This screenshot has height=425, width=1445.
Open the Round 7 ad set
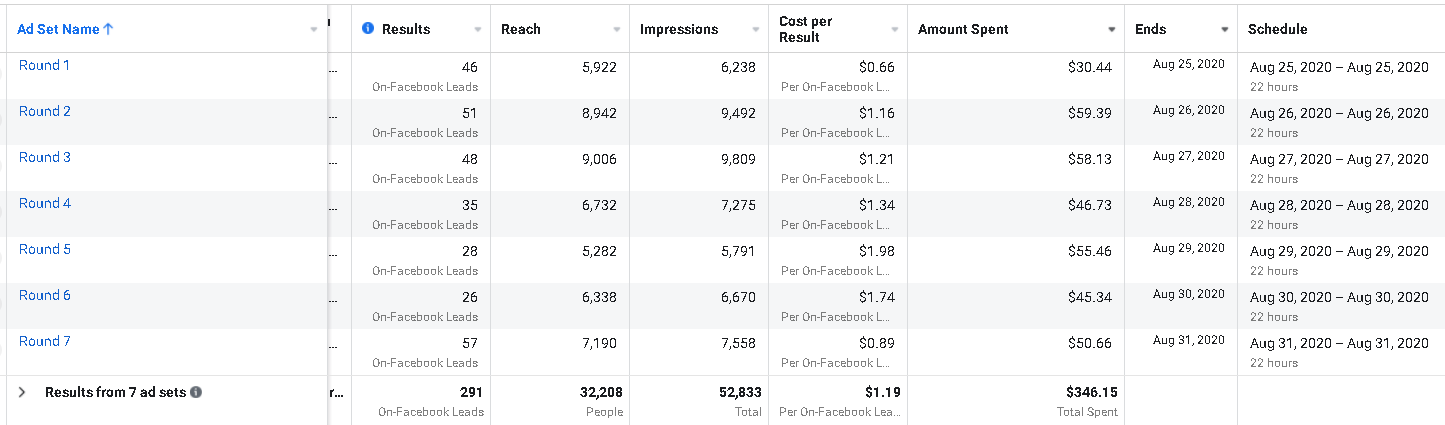[x=45, y=342]
